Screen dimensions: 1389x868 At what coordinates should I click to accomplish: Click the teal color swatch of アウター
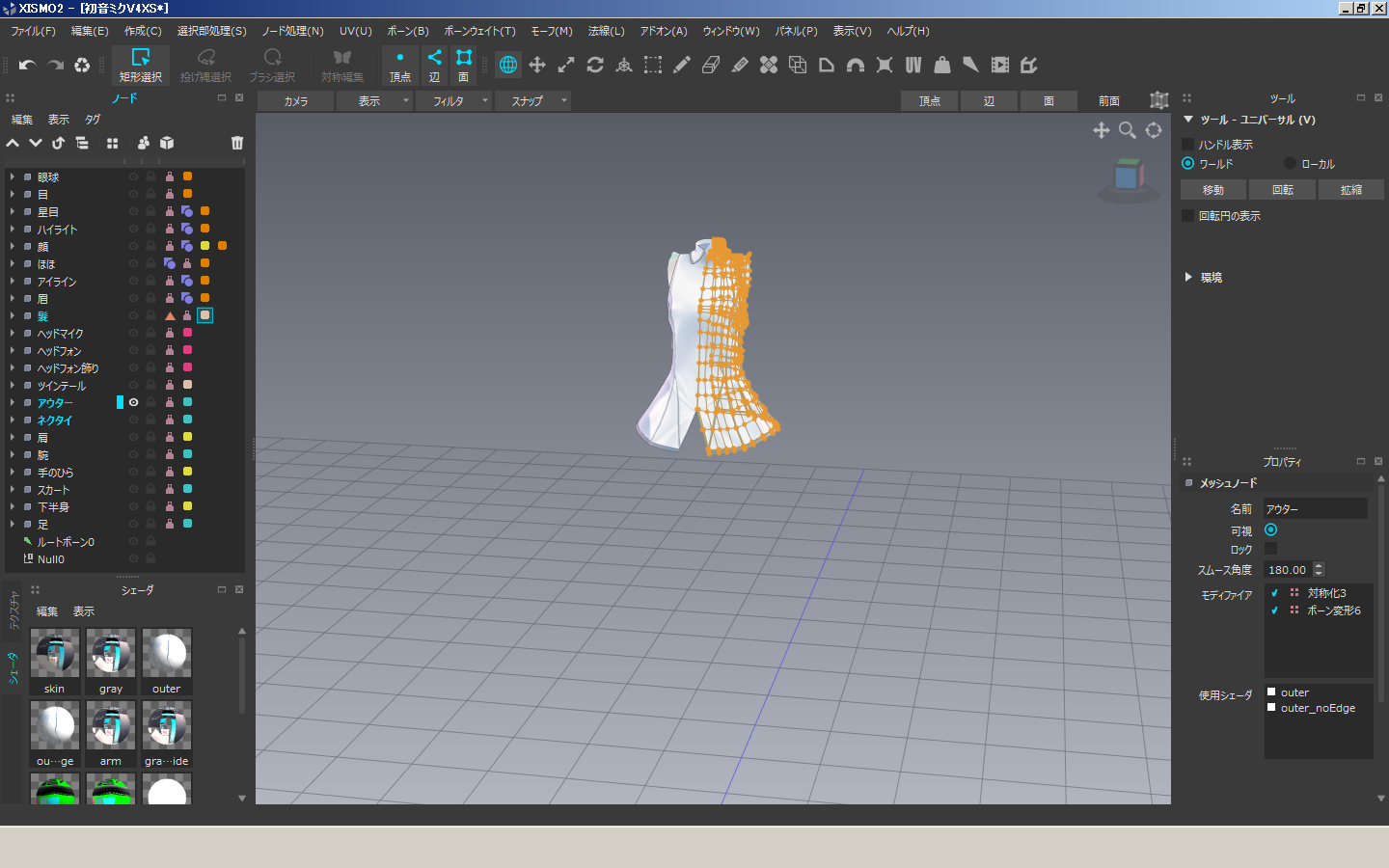click(187, 402)
